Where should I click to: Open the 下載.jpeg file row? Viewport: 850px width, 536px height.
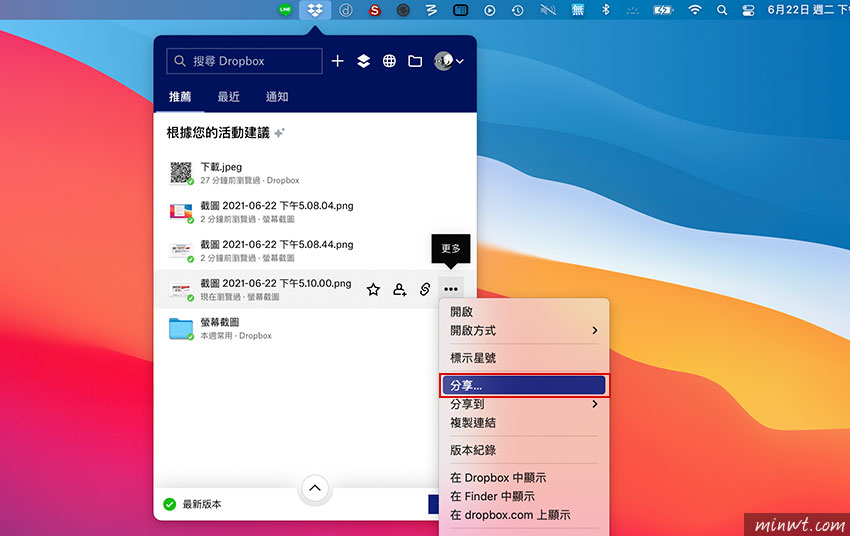pyautogui.click(x=315, y=173)
